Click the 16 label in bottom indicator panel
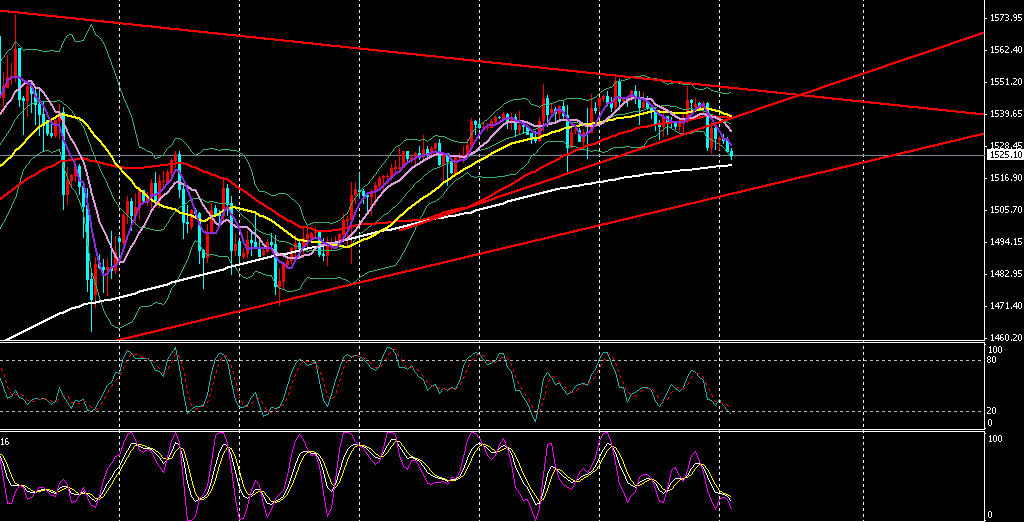1024x522 pixels. pos(6,441)
